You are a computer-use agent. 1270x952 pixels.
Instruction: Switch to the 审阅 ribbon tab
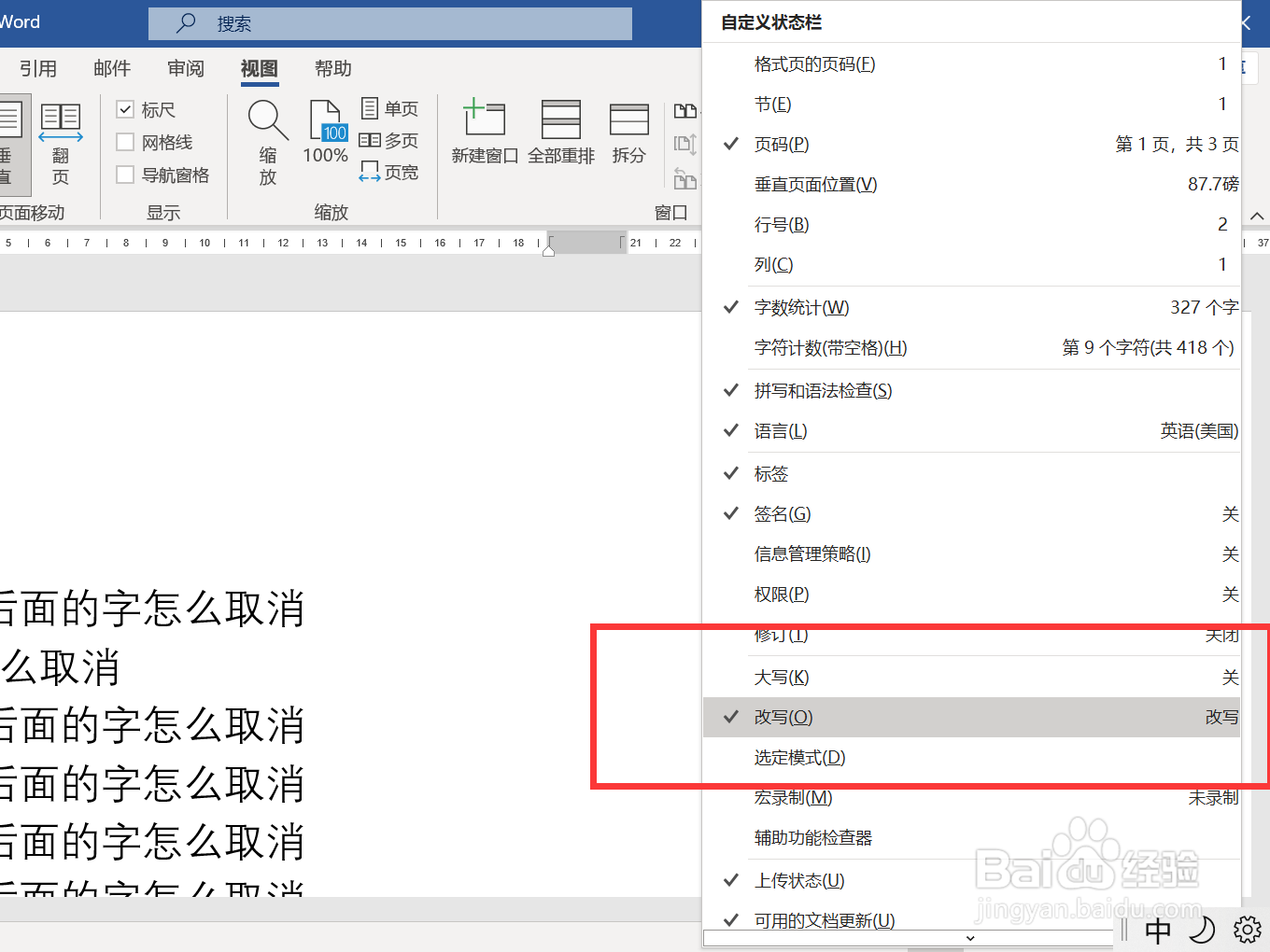coord(185,68)
